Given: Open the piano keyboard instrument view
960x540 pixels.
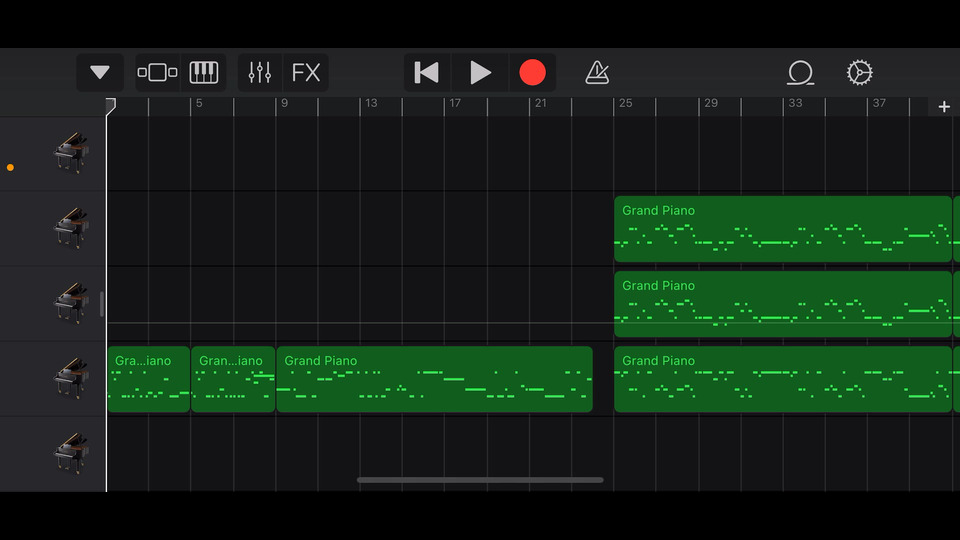Looking at the screenshot, I should click(x=204, y=72).
